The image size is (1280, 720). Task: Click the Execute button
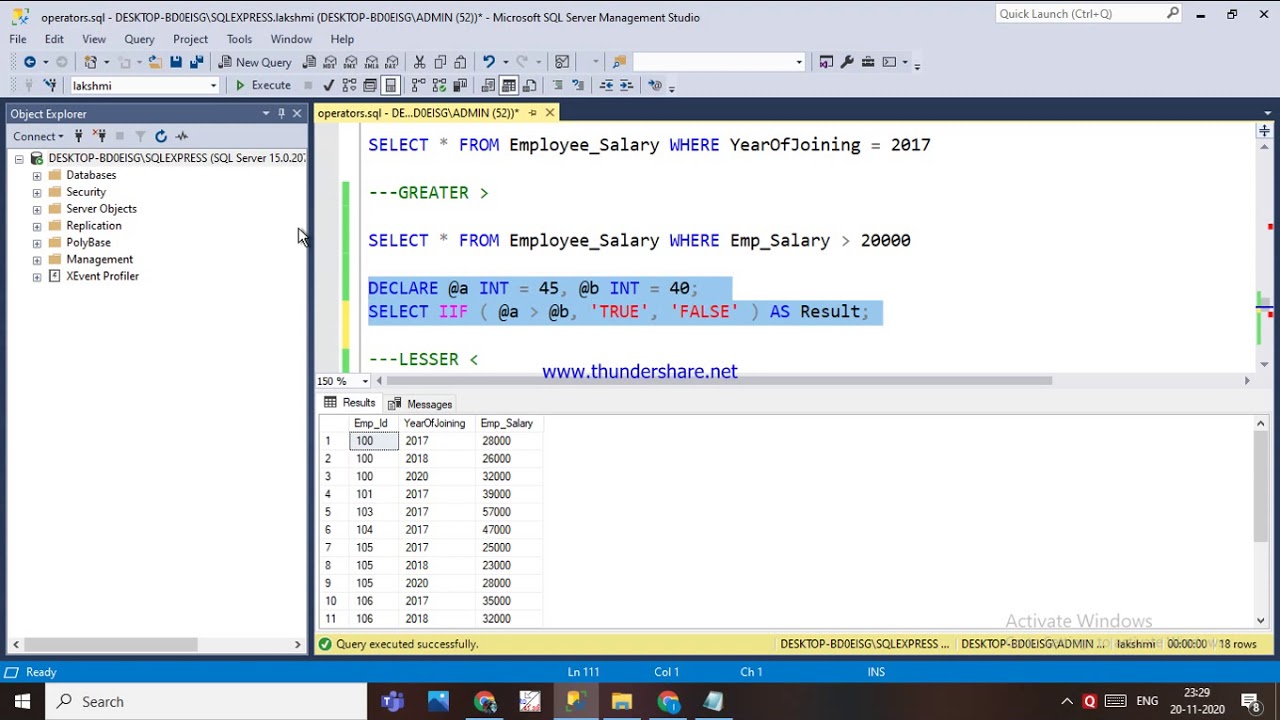262,86
